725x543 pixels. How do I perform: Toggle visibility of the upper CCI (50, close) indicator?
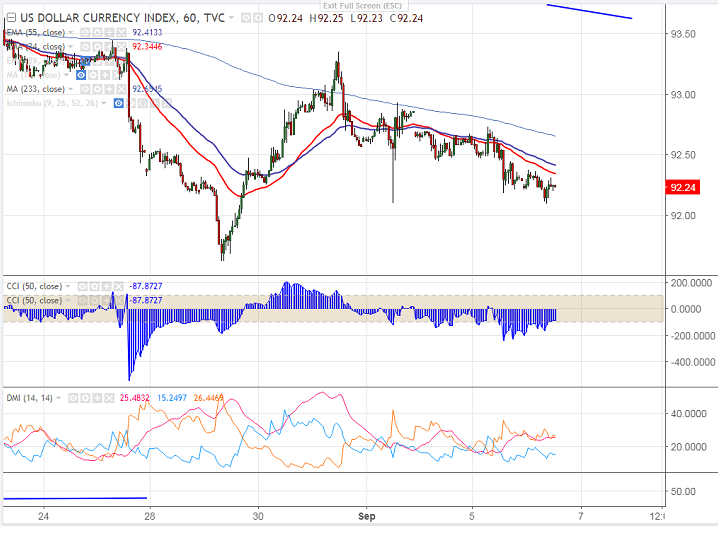(x=82, y=287)
